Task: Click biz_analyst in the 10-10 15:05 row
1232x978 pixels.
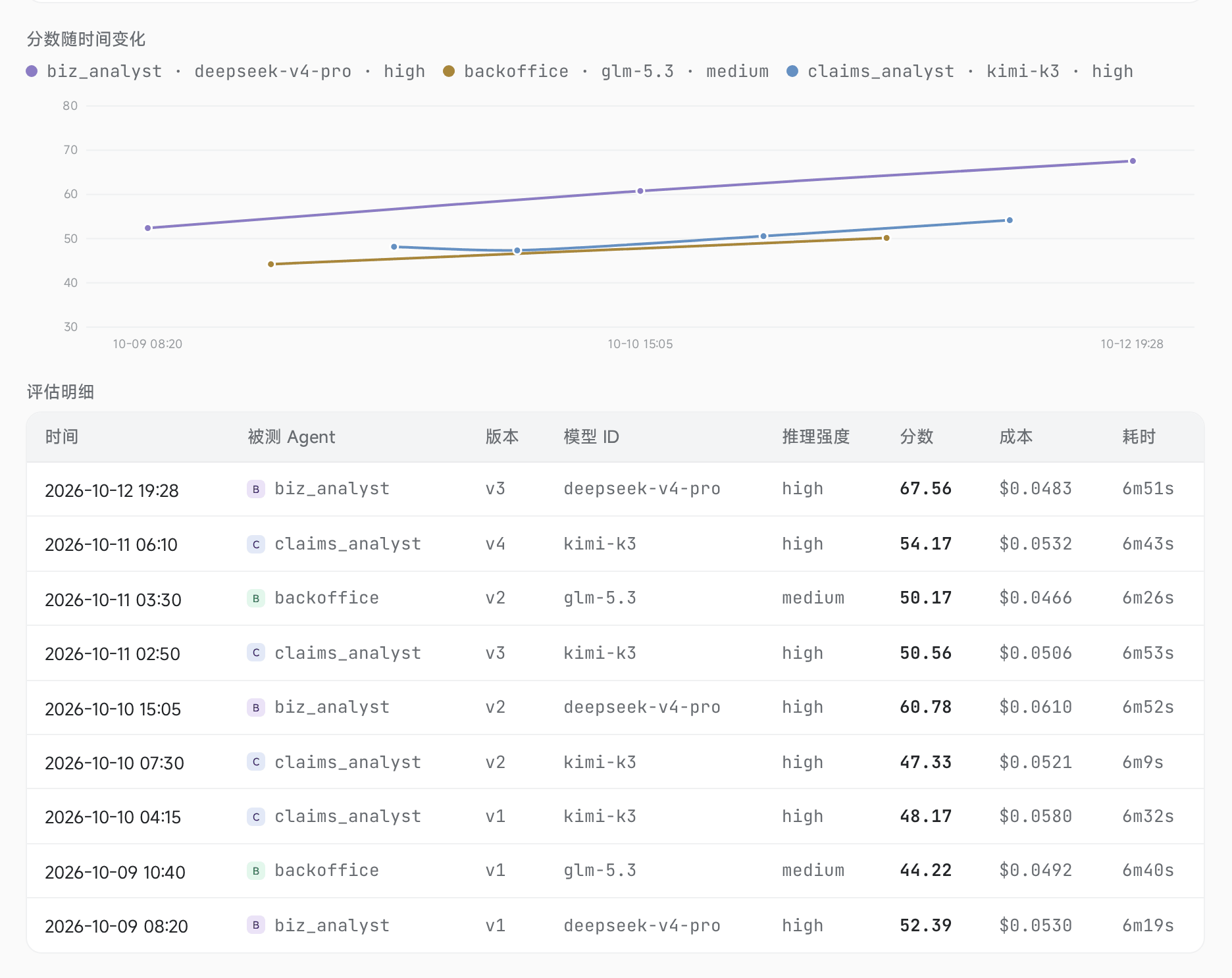Action: pos(332,708)
